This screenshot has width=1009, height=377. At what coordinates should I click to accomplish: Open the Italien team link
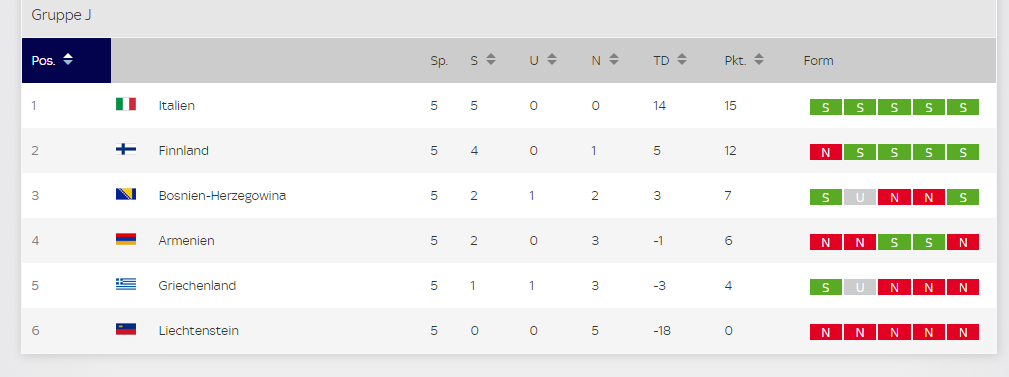176,106
